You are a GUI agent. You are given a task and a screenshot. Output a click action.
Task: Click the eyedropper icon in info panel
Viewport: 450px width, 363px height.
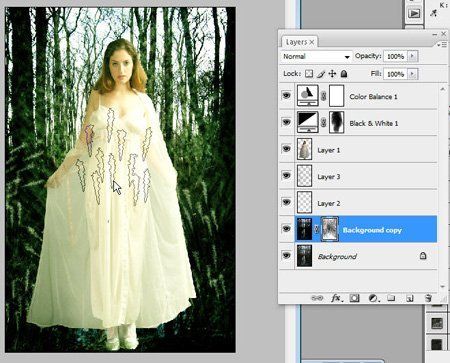434,13
